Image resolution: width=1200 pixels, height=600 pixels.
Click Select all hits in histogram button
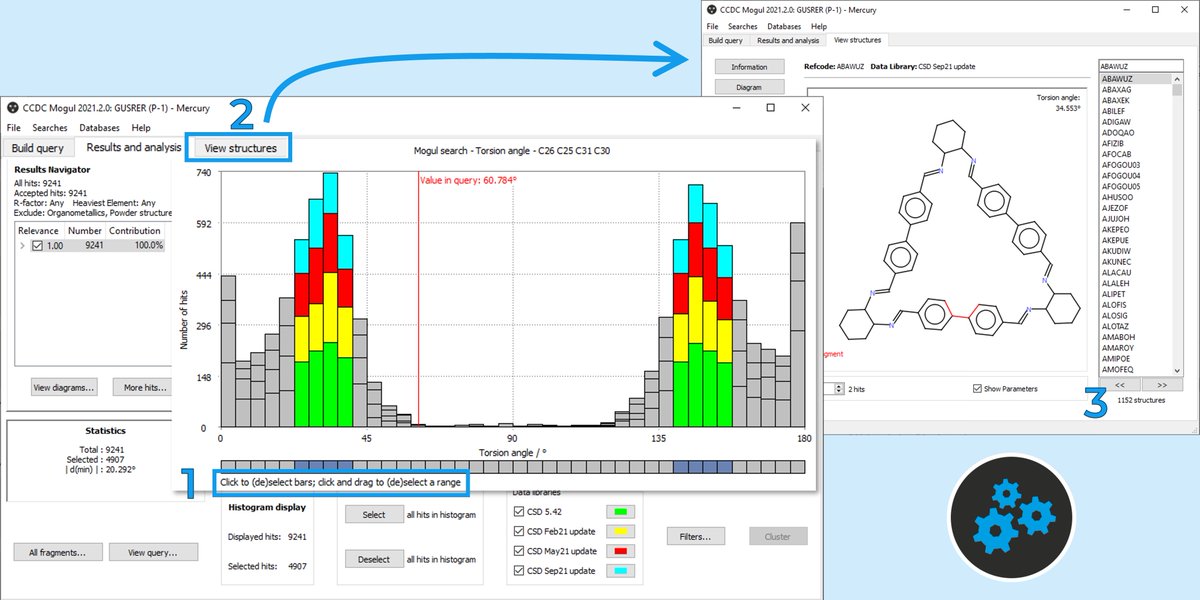374,515
